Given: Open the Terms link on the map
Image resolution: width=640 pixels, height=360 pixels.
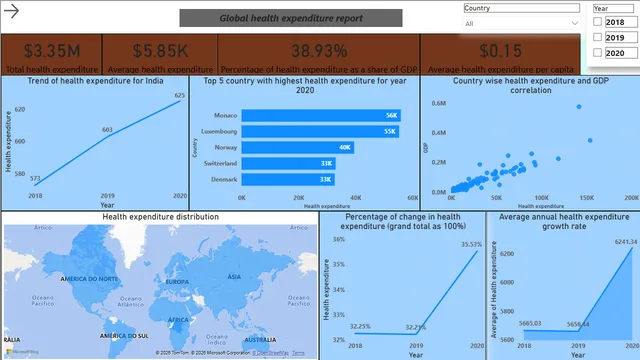Looking at the screenshot, I should pos(298,353).
